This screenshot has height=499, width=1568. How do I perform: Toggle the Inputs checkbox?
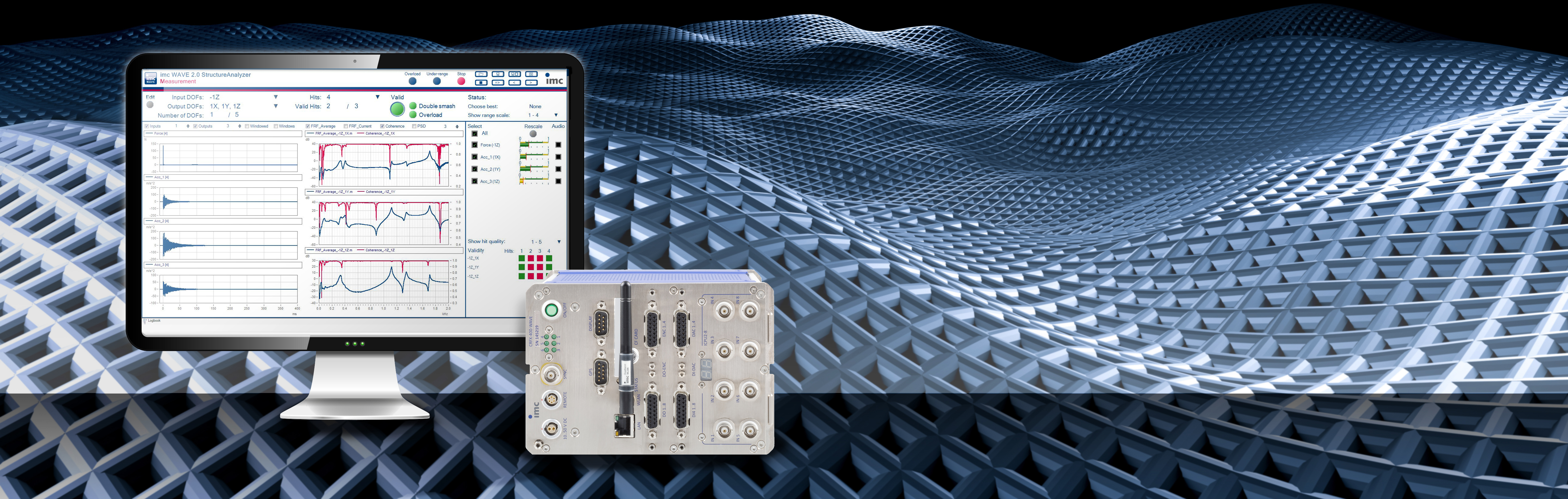tap(147, 127)
